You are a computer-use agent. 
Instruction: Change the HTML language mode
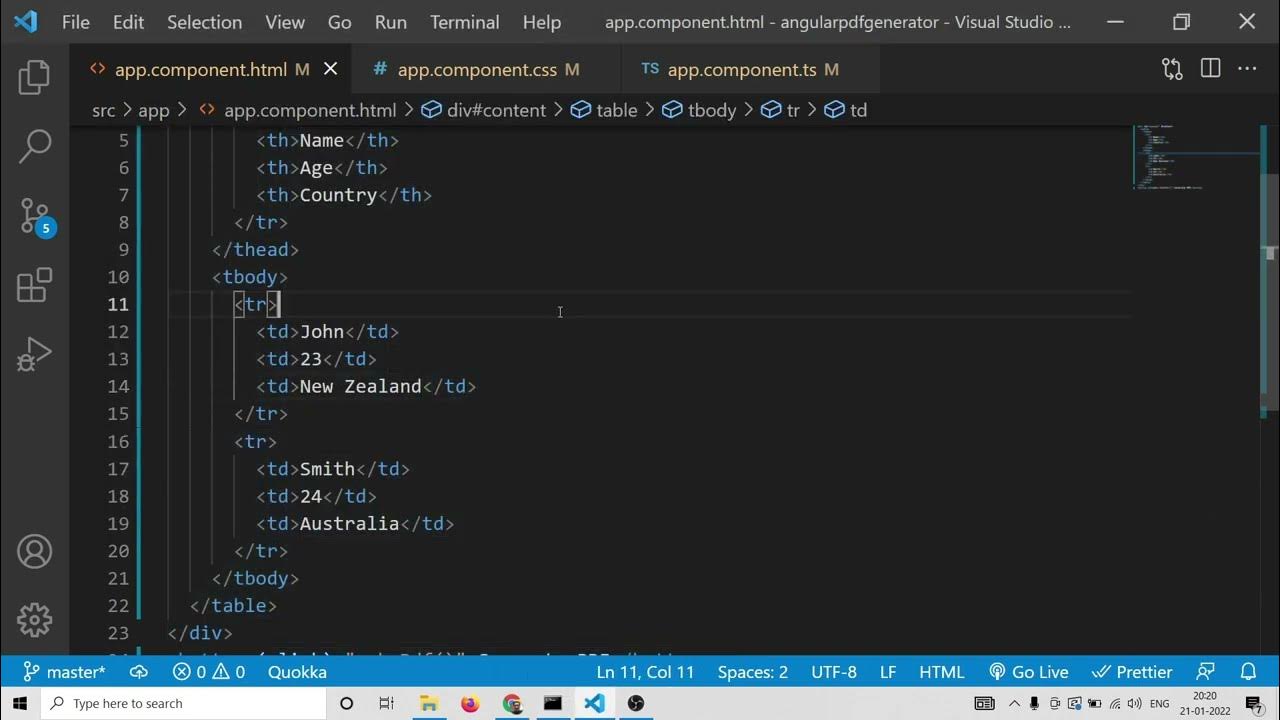pos(941,672)
